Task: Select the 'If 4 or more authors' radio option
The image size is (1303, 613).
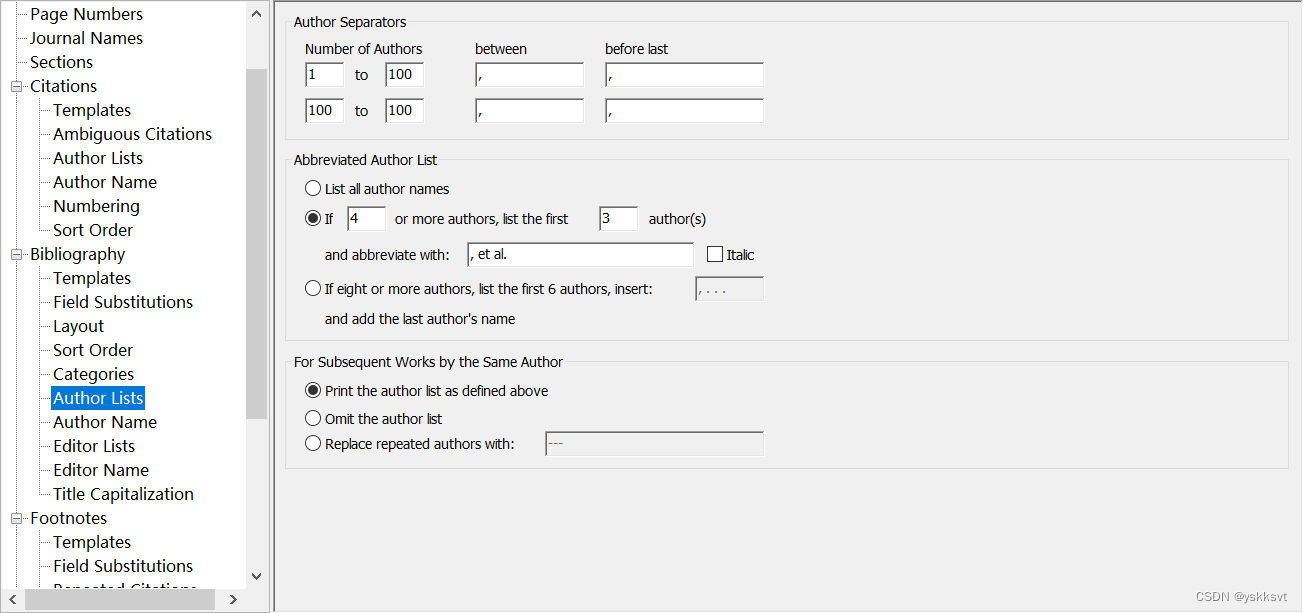Action: point(313,219)
